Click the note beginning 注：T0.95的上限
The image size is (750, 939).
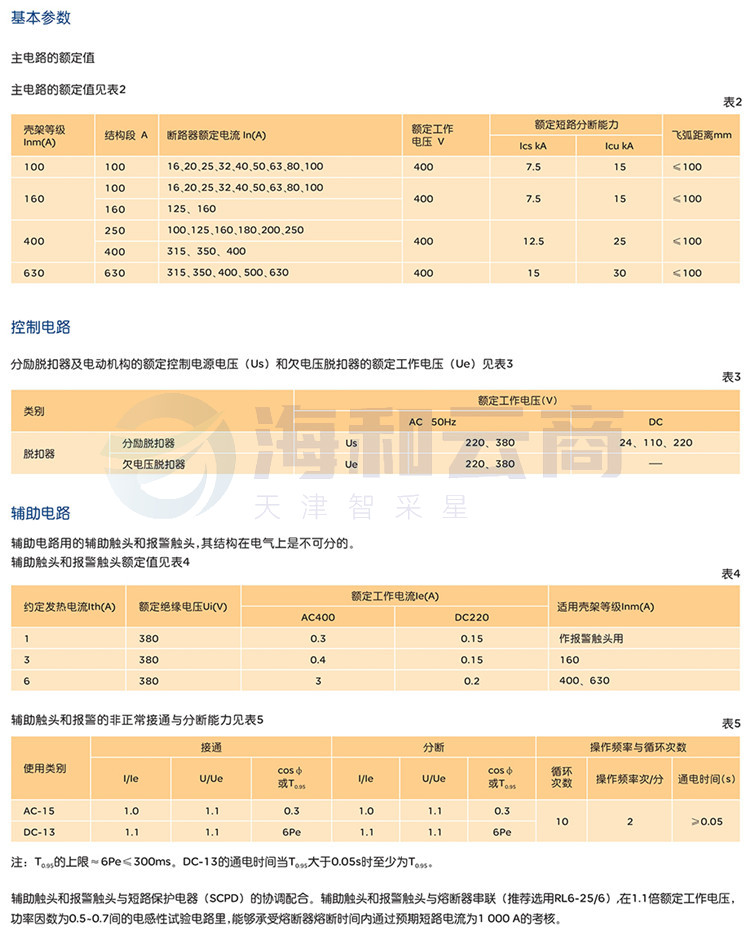pos(222,862)
